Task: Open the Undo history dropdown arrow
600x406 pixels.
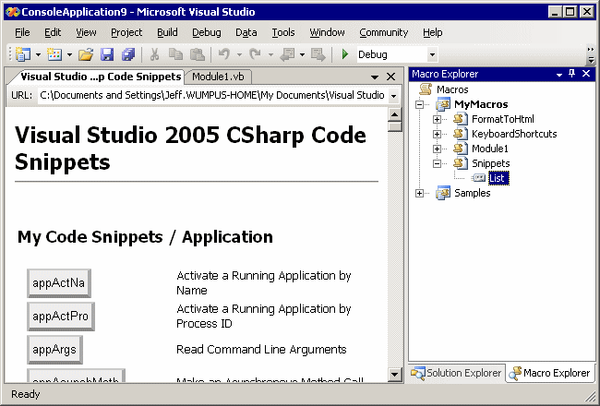Action: click(239, 55)
